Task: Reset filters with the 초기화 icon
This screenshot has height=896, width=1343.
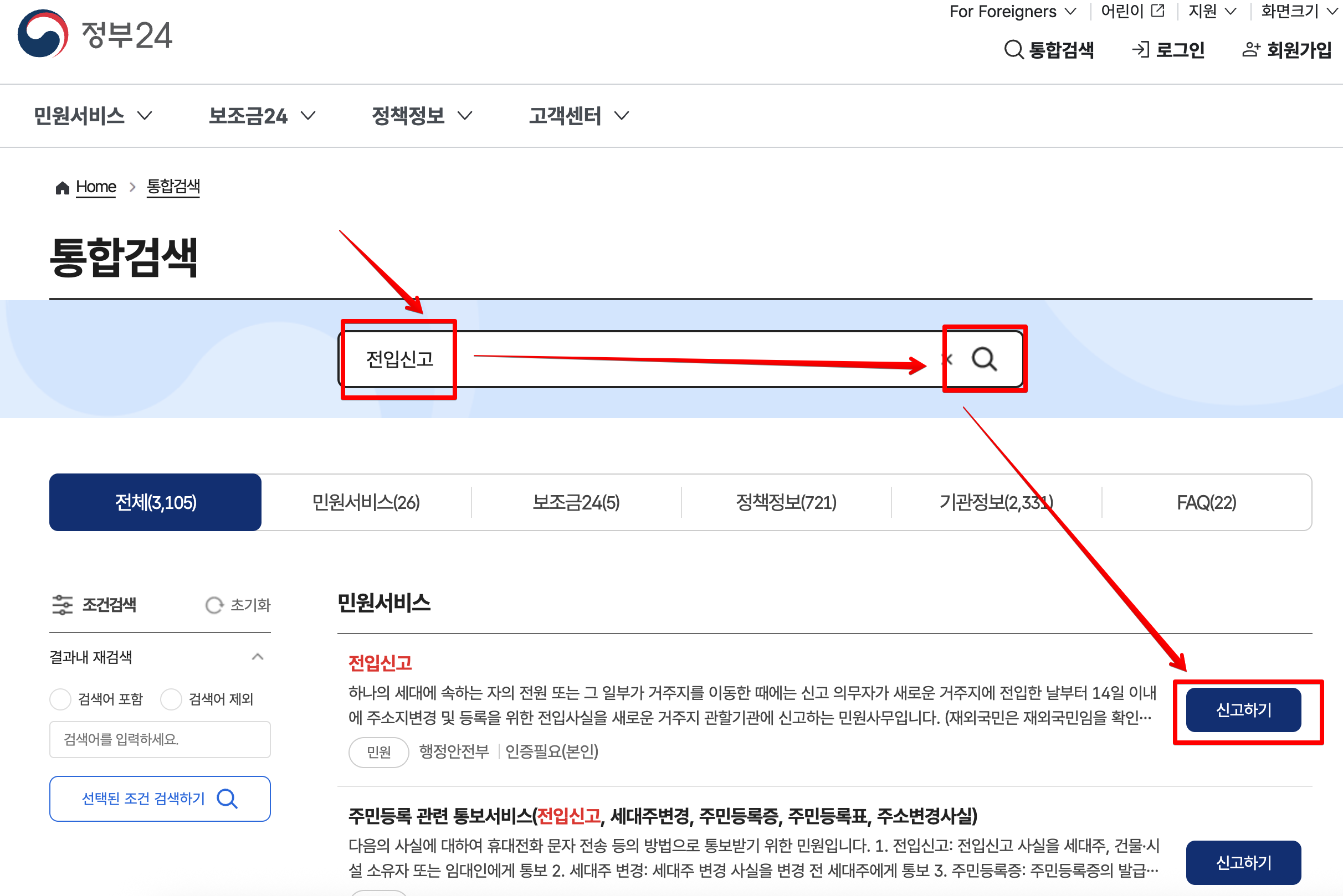Action: 214,605
